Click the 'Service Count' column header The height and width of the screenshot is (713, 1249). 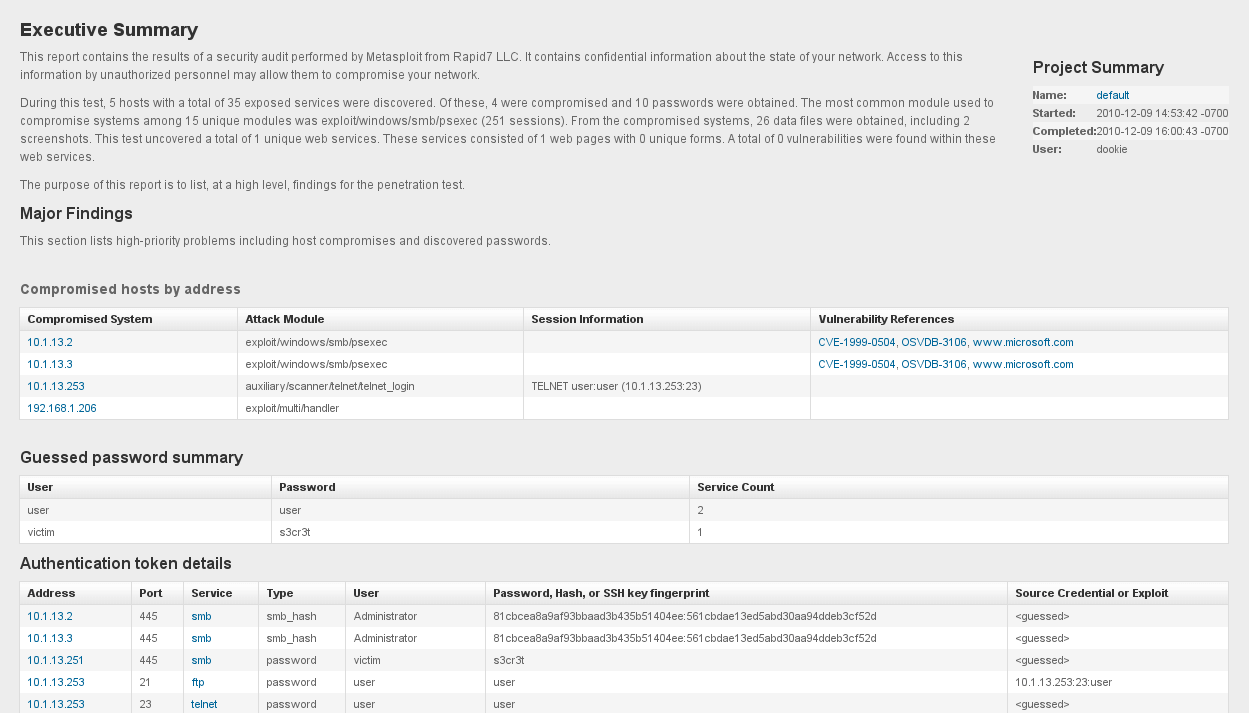[x=736, y=487]
